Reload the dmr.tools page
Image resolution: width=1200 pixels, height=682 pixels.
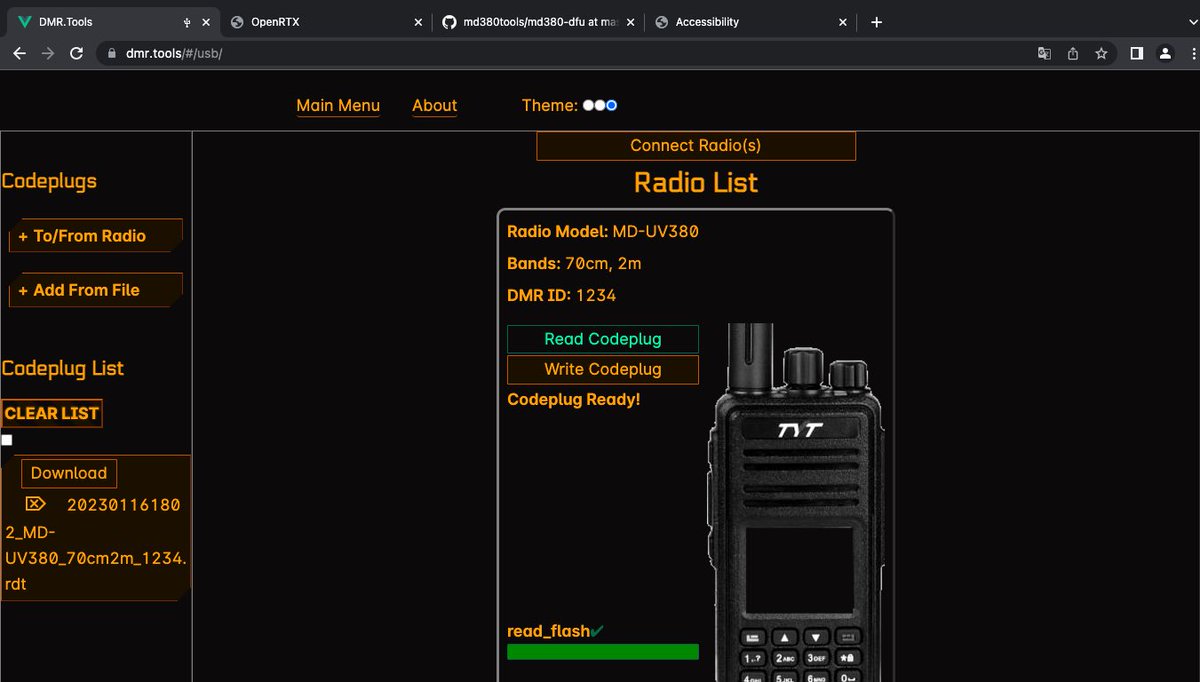point(76,53)
